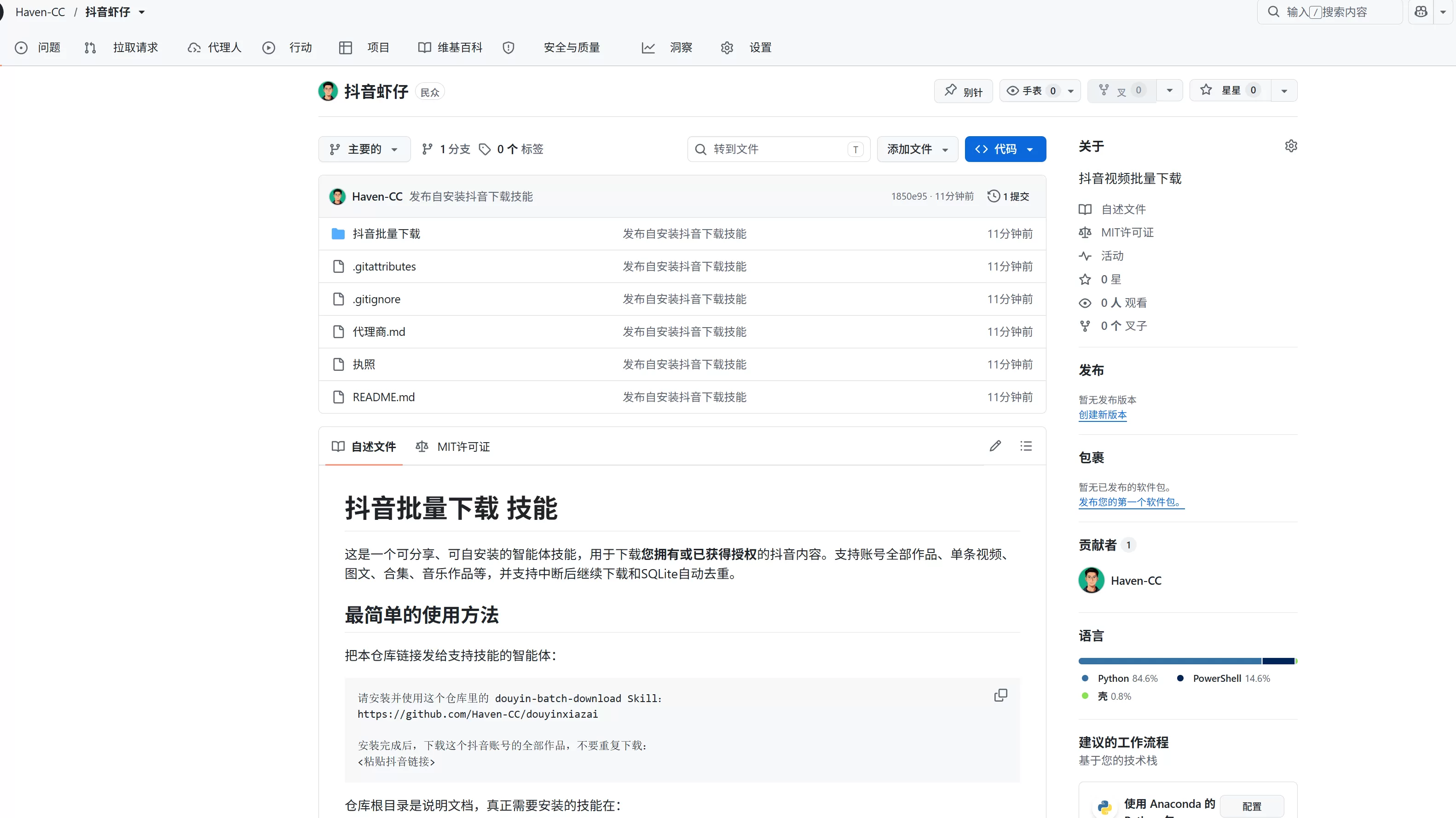Go to the 行动 actions tab
The height and width of the screenshot is (818, 1456).
click(287, 47)
